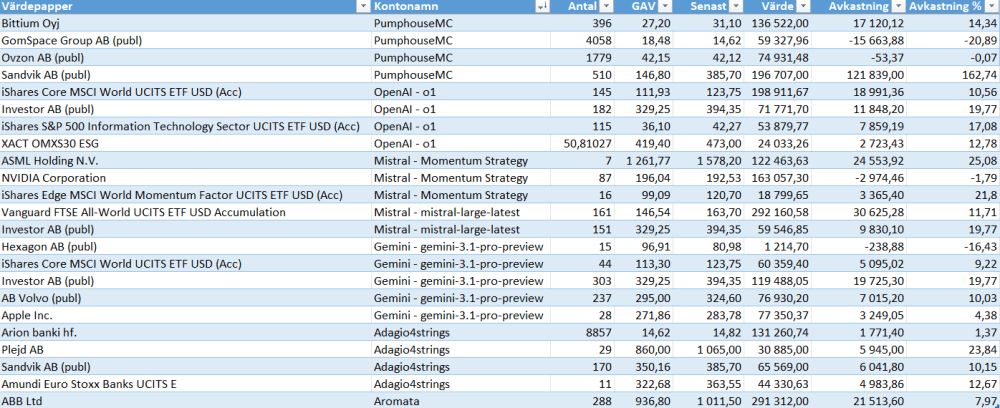
Task: Select the Avkastning % value 23,84
Action: (x=953, y=350)
